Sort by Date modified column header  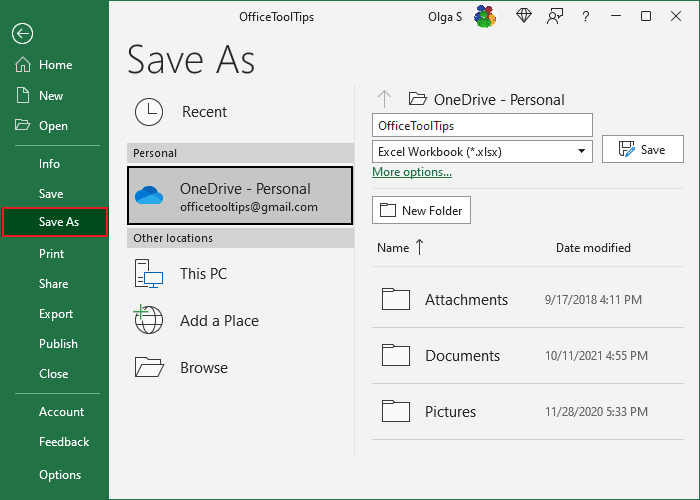point(593,248)
